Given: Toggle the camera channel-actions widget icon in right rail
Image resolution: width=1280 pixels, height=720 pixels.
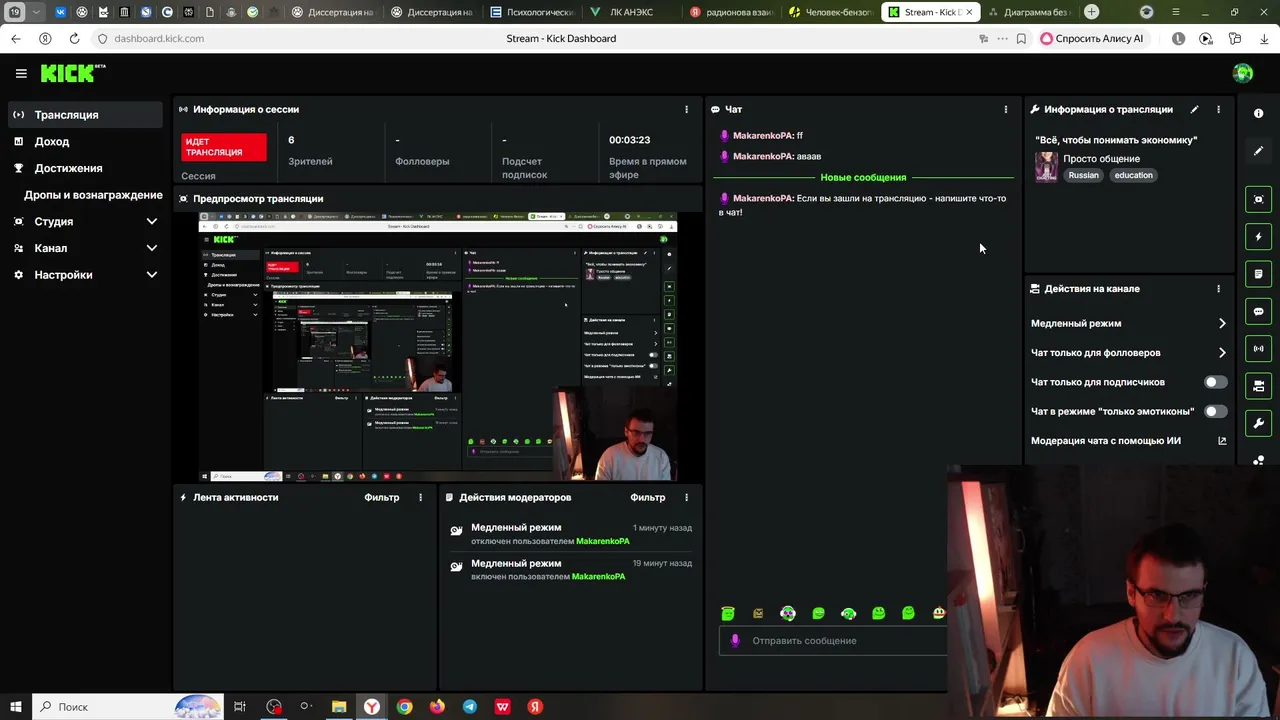Looking at the screenshot, I should [1259, 386].
